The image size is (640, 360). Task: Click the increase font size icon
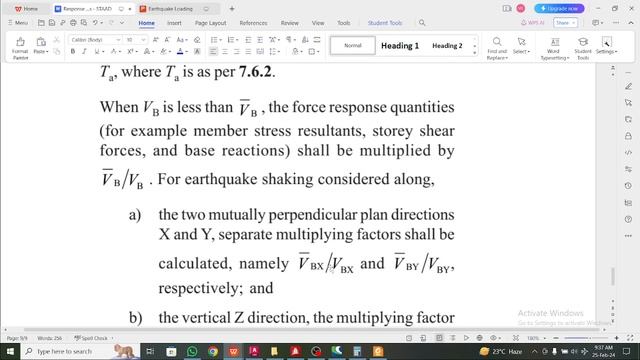(x=156, y=40)
